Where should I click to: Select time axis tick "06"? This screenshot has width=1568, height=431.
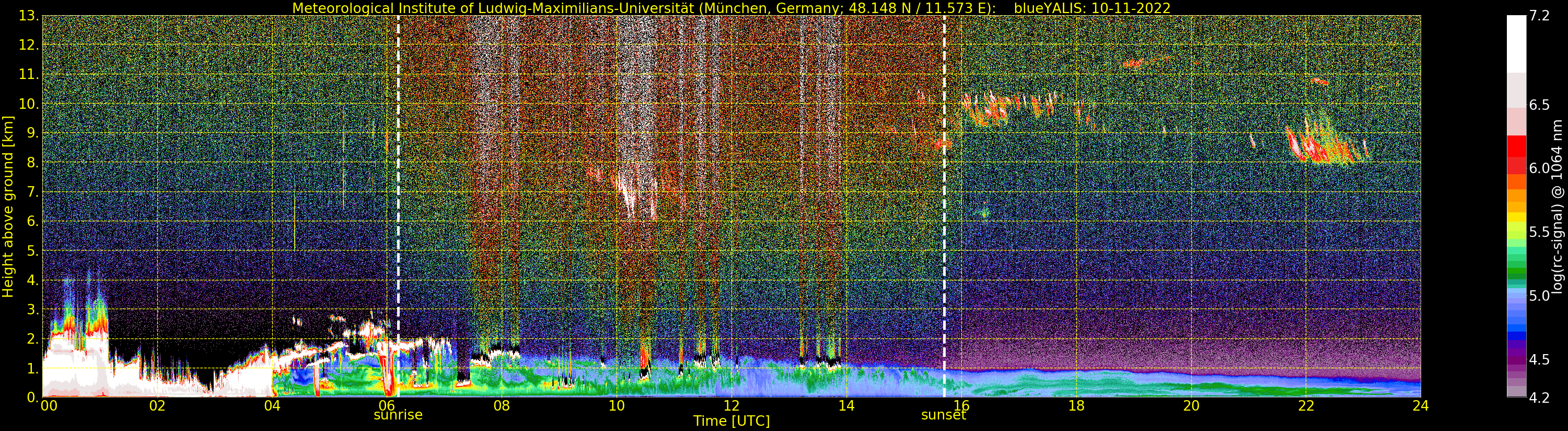point(387,405)
